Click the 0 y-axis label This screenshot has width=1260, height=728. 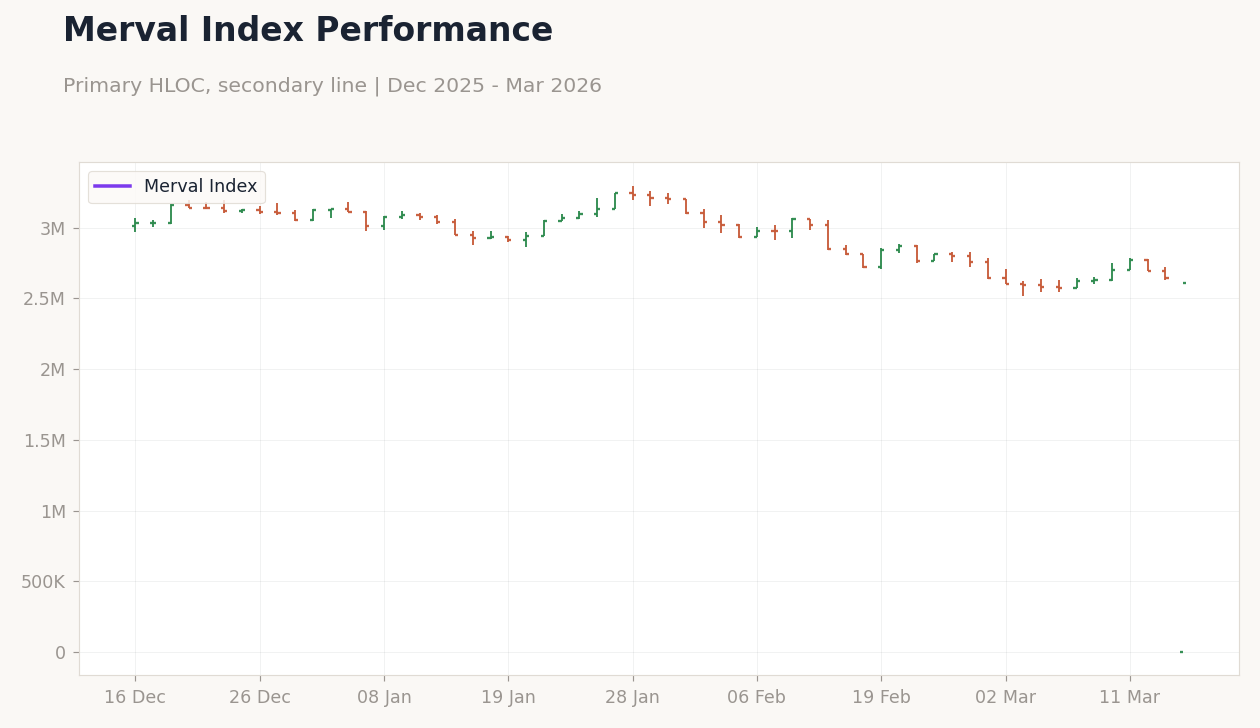60,653
